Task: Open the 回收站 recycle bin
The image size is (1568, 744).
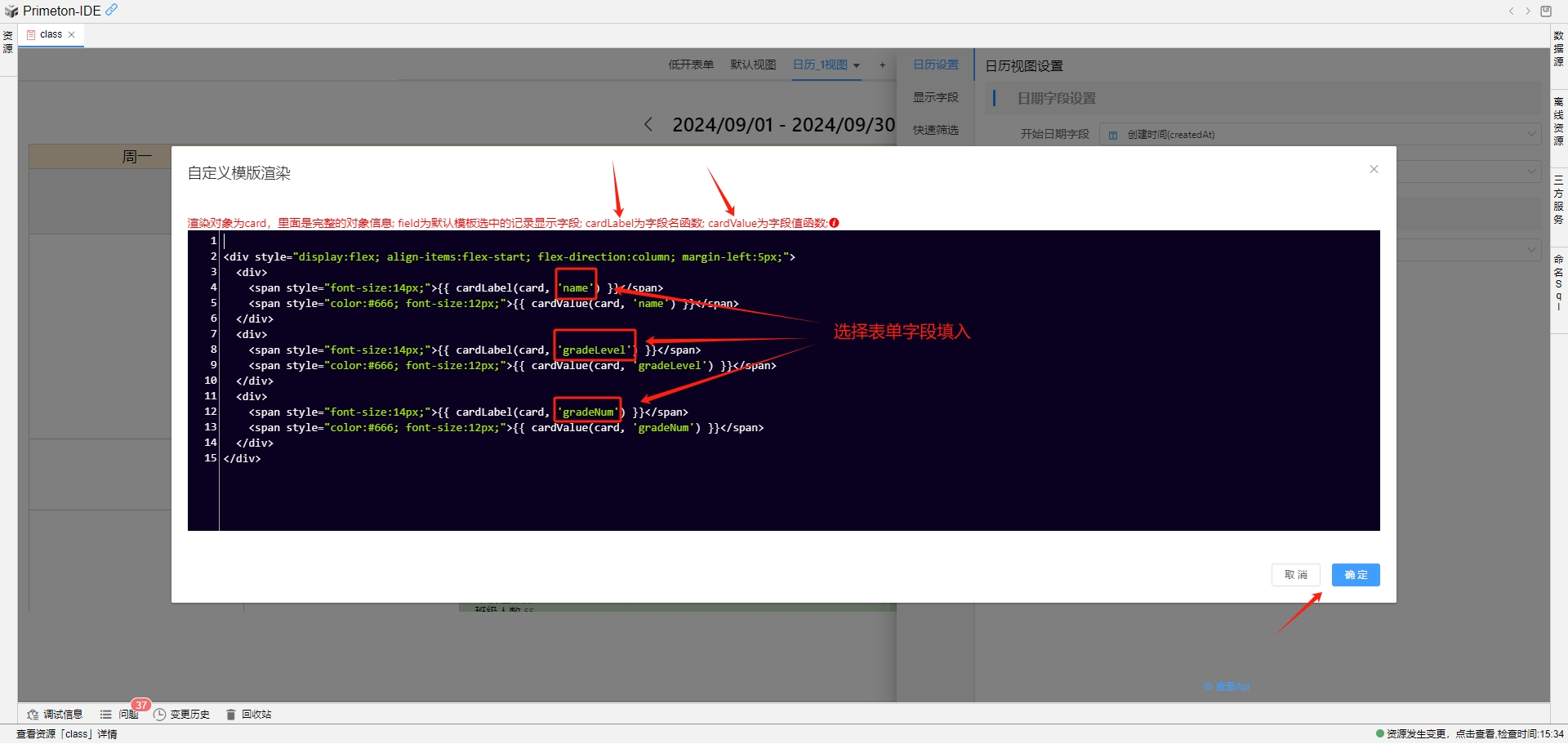Action: pyautogui.click(x=248, y=715)
